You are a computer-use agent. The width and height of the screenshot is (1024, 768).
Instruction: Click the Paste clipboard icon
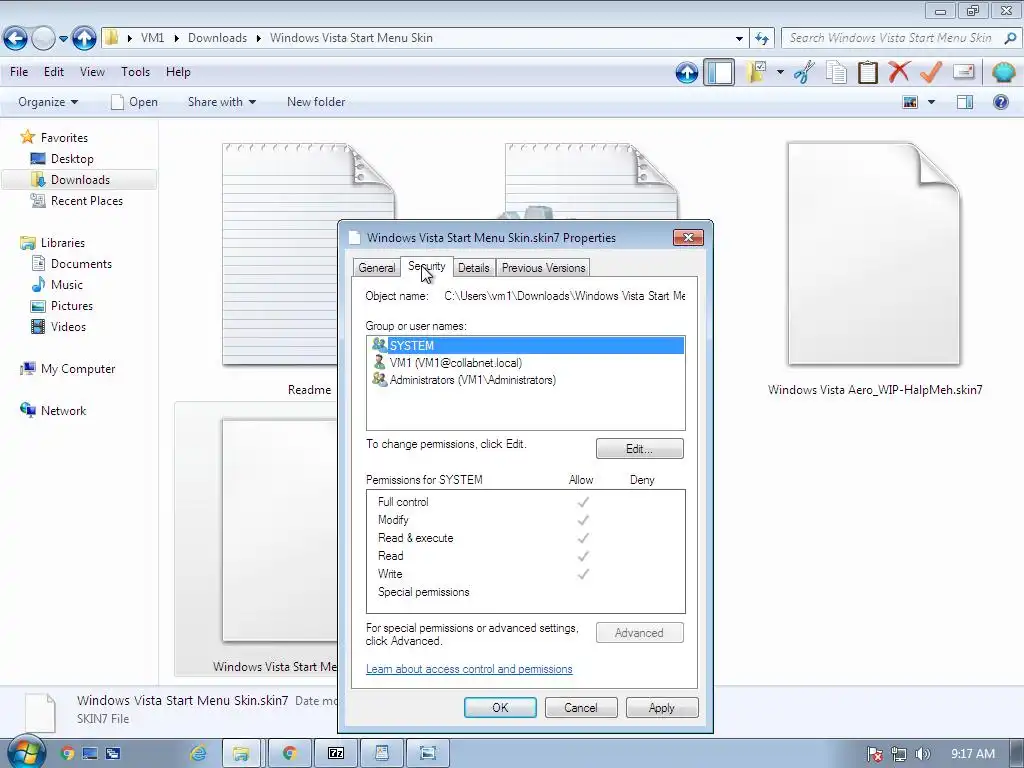(x=867, y=72)
